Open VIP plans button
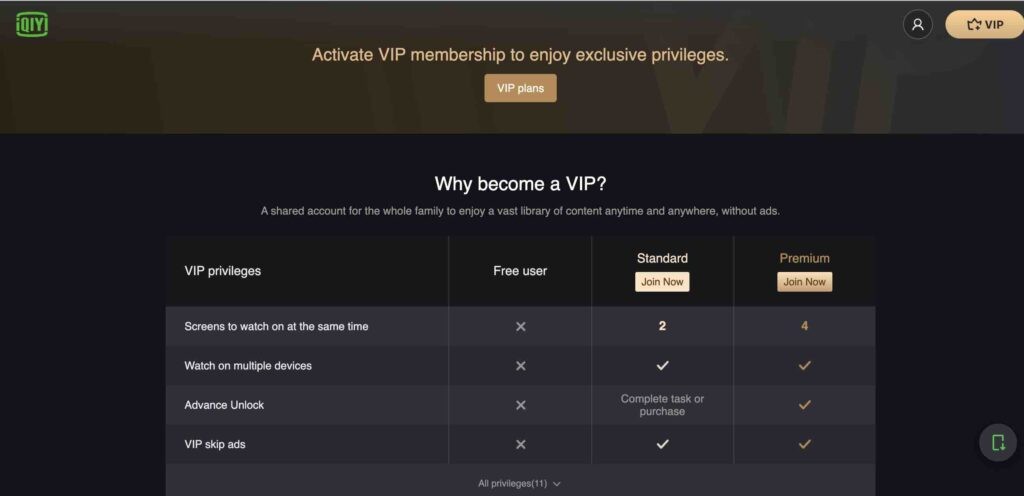 coord(520,88)
